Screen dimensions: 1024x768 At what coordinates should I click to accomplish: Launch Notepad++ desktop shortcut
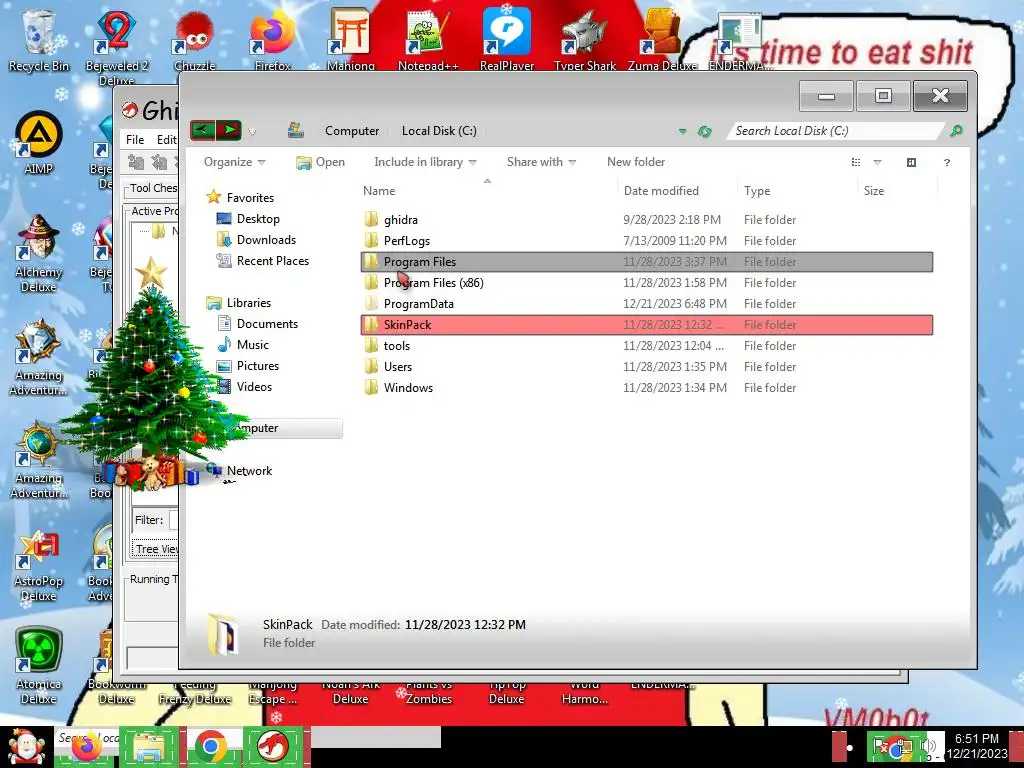pyautogui.click(x=428, y=39)
